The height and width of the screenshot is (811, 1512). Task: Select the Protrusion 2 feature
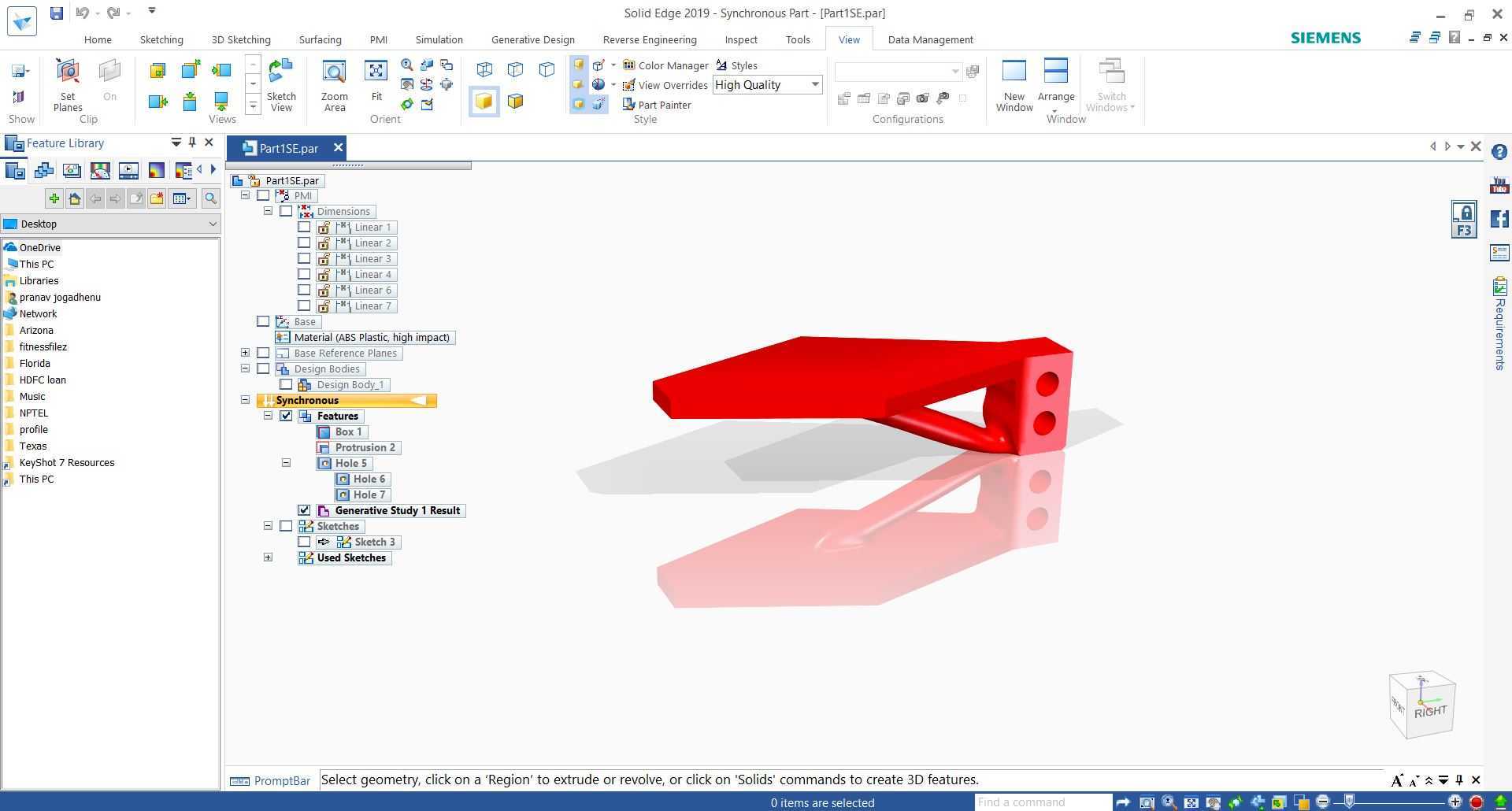pos(358,447)
